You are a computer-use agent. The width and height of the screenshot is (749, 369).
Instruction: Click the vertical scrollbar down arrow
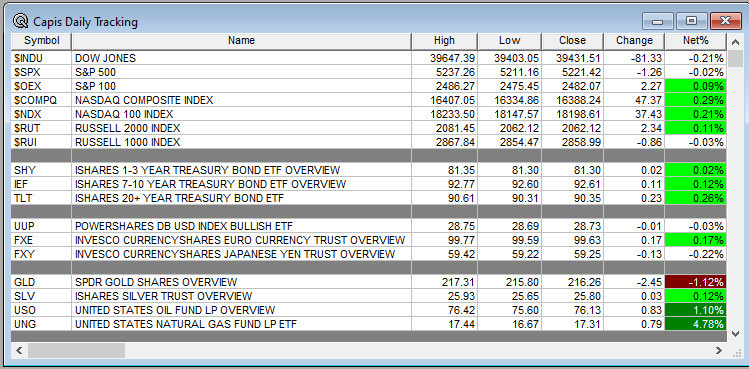tap(735, 334)
